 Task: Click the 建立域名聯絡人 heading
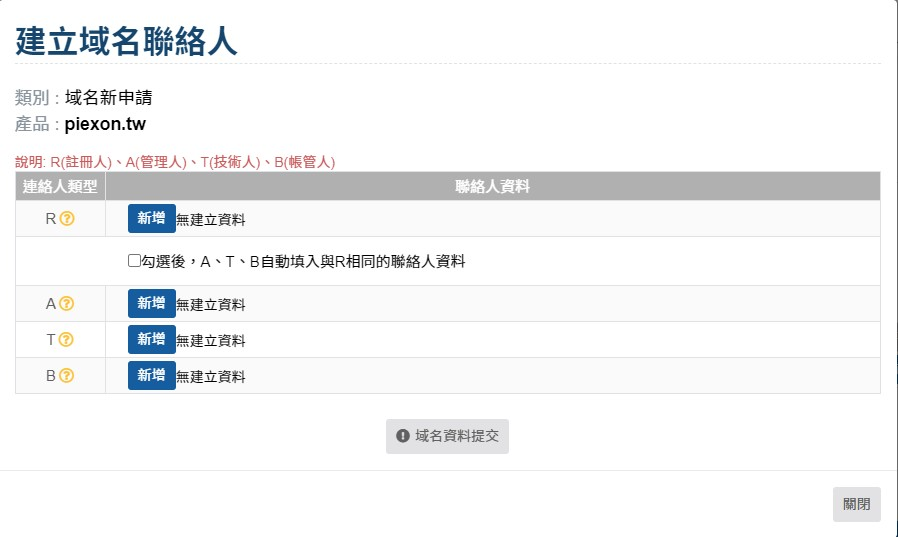pyautogui.click(x=126, y=41)
